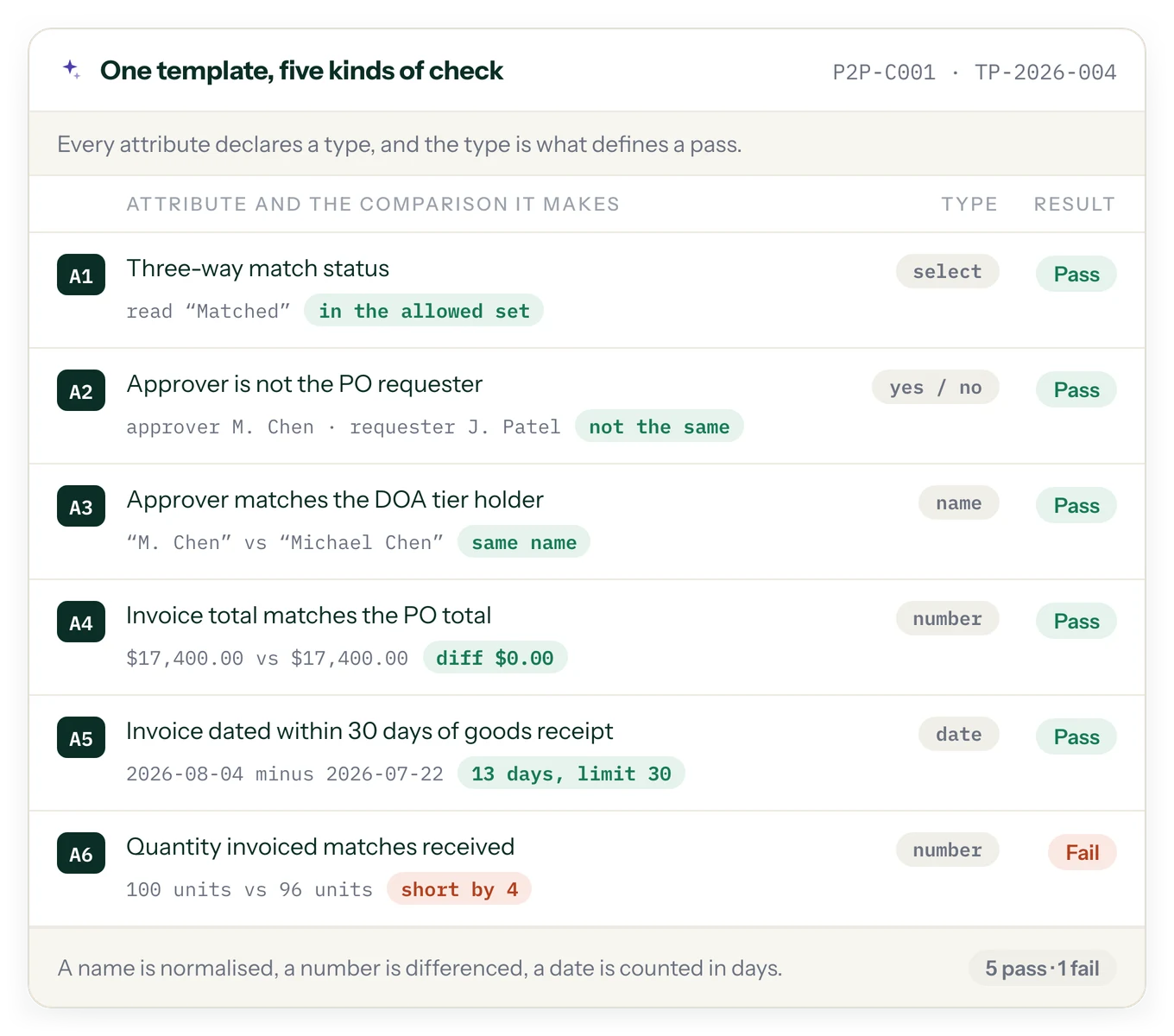Click 'ATTRIBUTE AND THE COMPARISON IT MAKES' header
The width and height of the screenshot is (1174, 1036).
coord(373,205)
